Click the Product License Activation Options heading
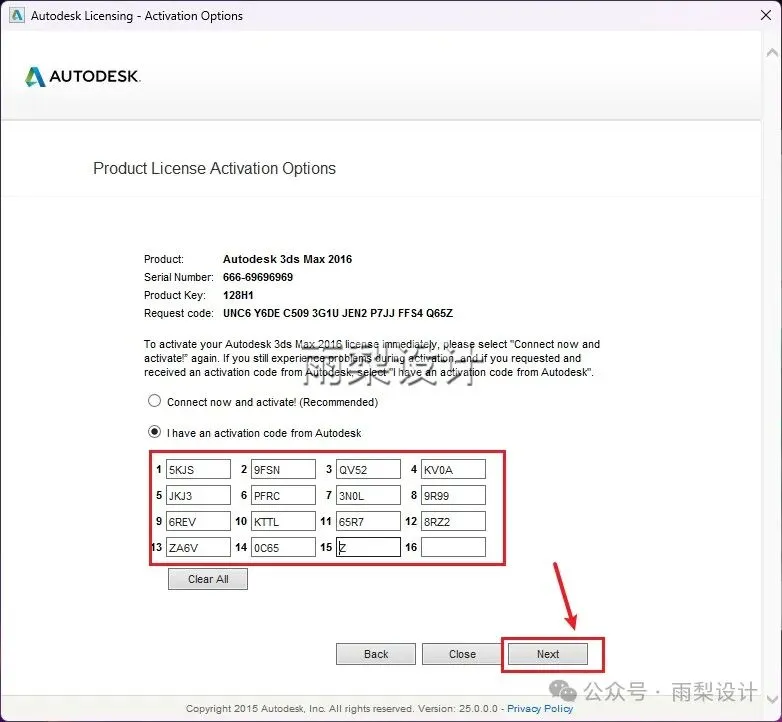 214,169
